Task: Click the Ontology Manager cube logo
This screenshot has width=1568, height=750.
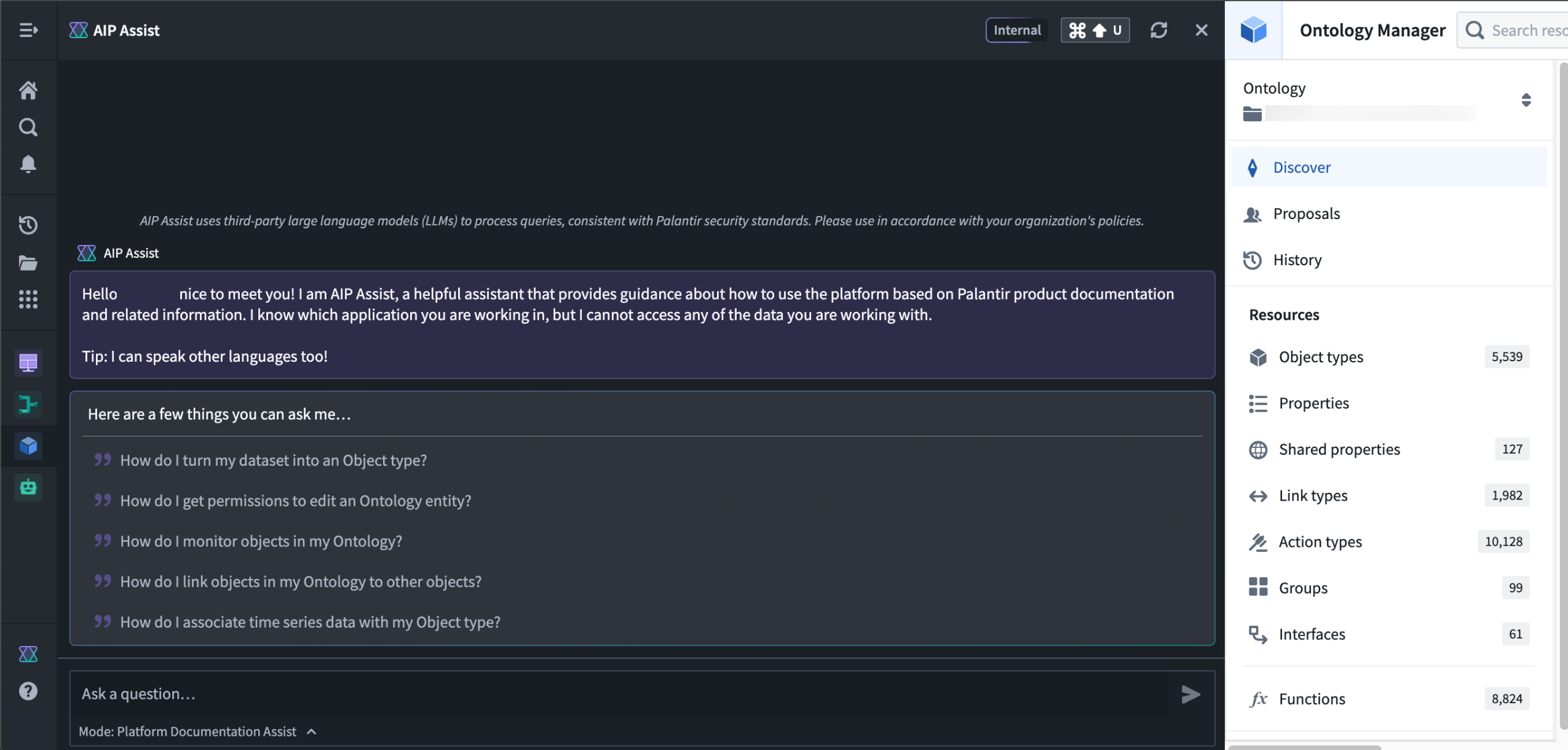Action: coord(1253,30)
